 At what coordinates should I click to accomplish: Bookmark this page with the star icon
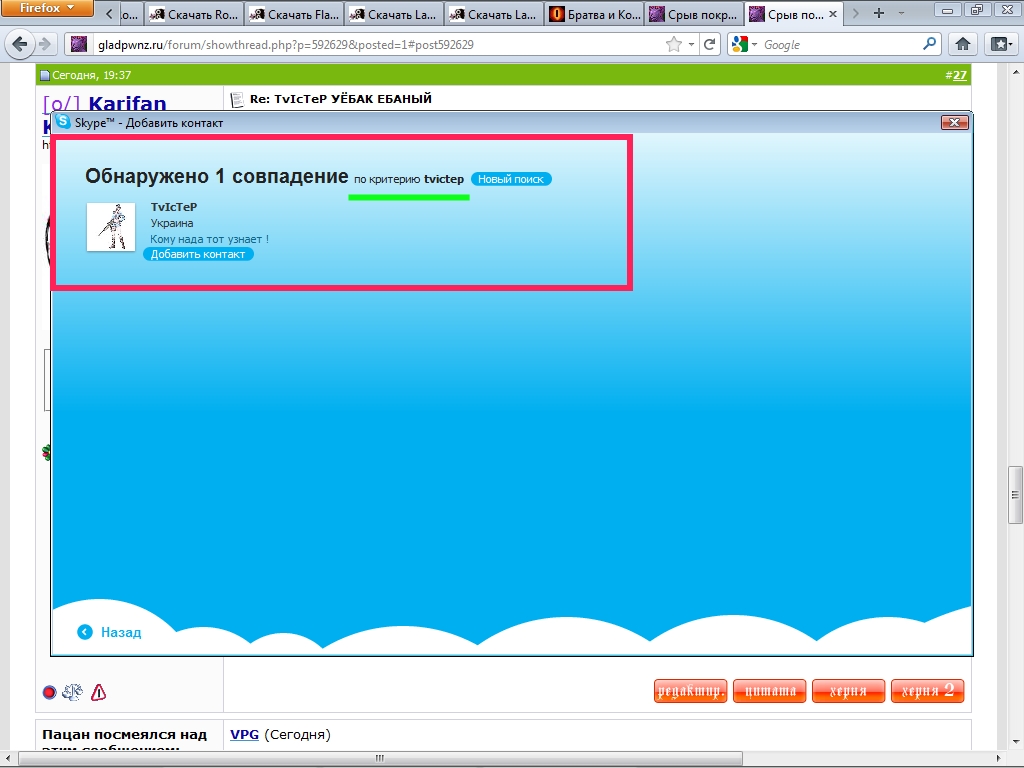coord(674,44)
